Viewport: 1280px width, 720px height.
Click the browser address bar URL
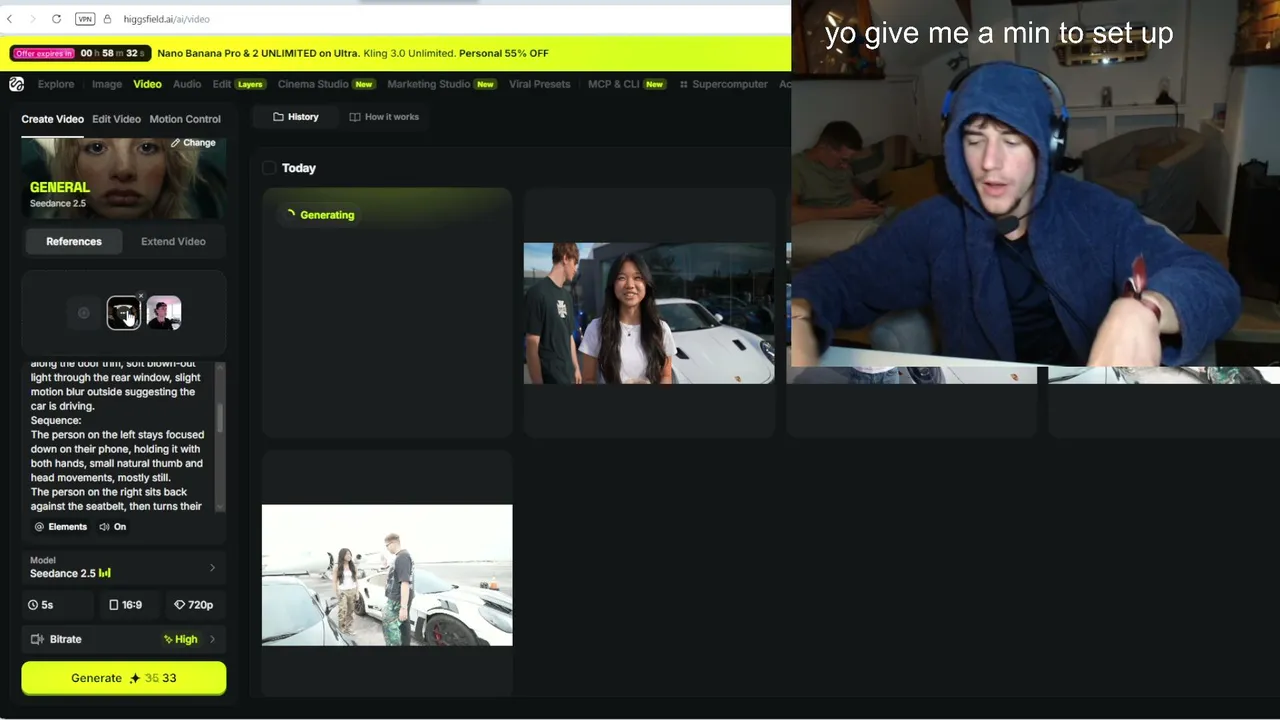[x=167, y=19]
